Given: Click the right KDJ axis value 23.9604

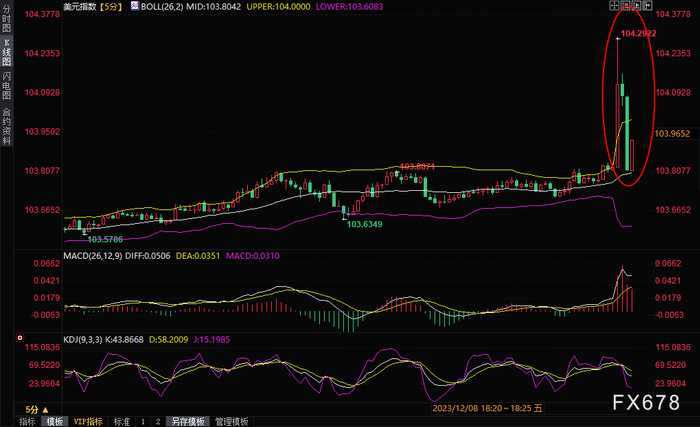Looking at the screenshot, I should (x=673, y=383).
